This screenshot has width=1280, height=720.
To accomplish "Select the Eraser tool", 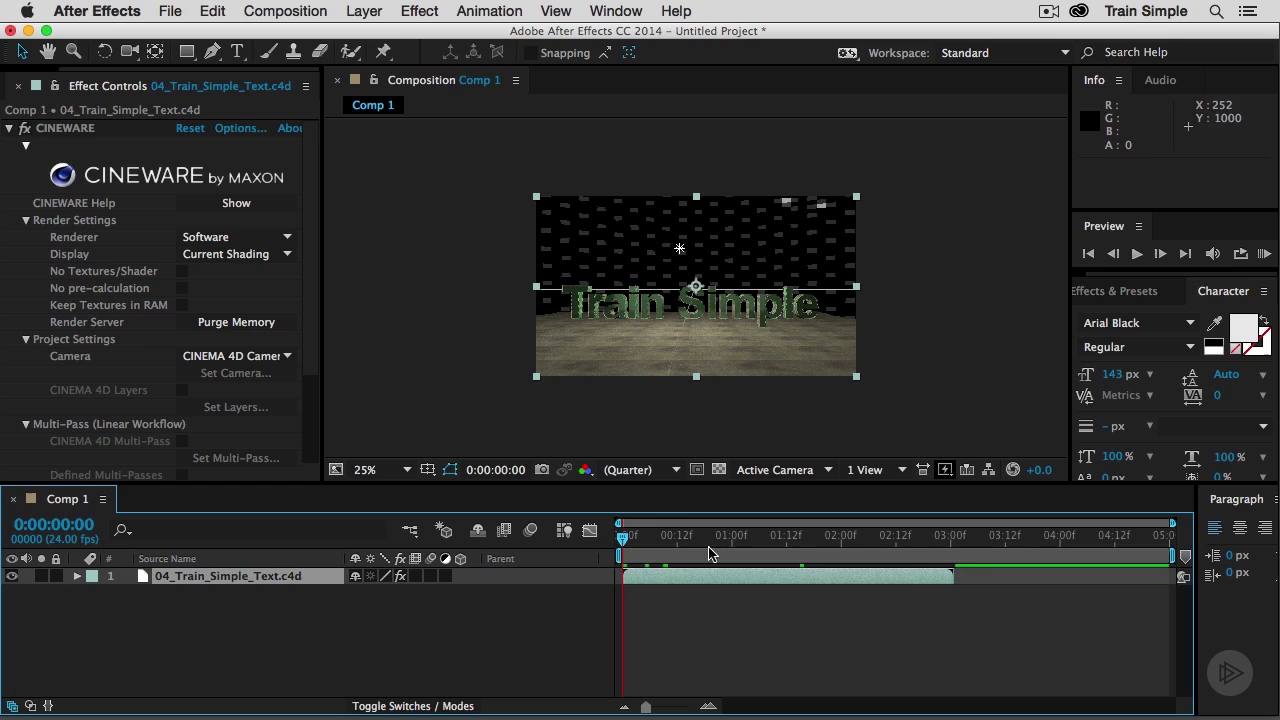I will point(320,51).
